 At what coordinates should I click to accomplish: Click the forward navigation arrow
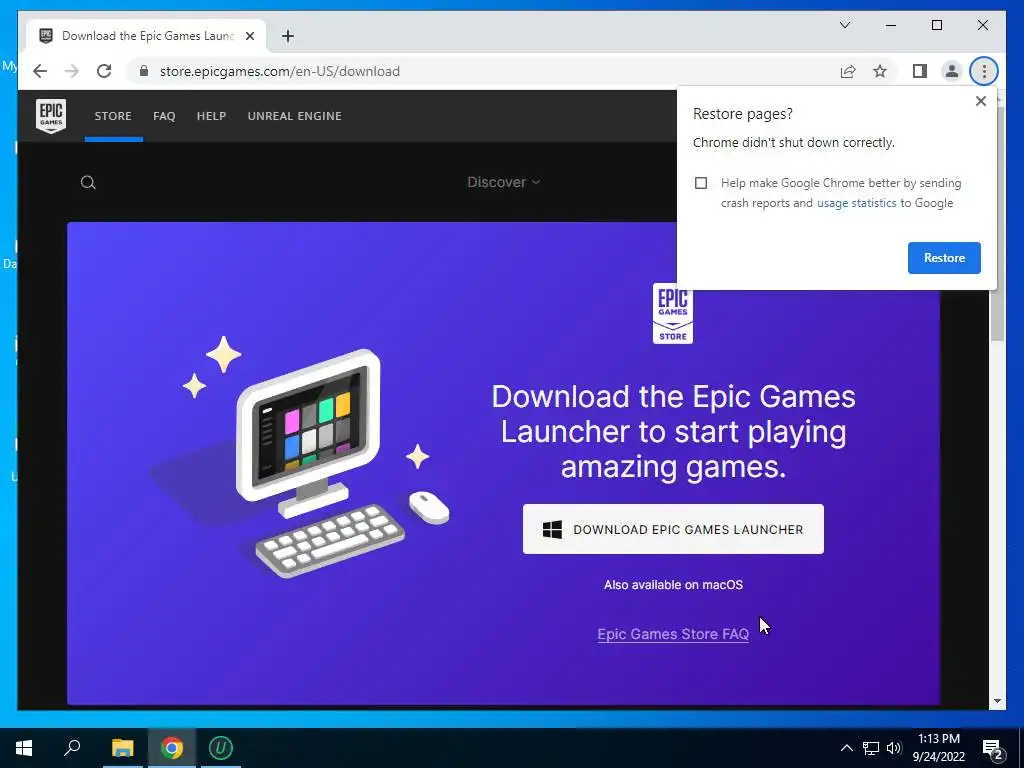72,71
